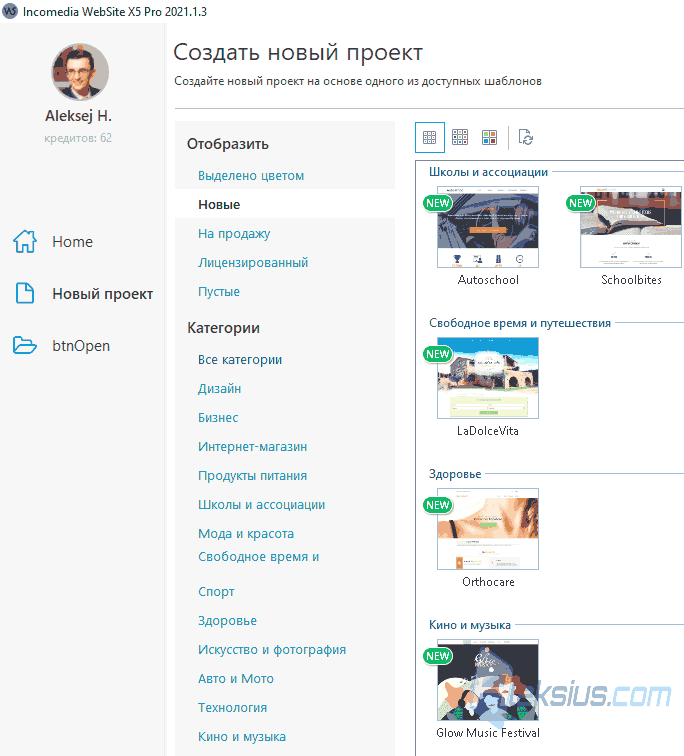The width and height of the screenshot is (684, 756).
Task: Click Школы и ассоциации group header
Action: pos(488,172)
